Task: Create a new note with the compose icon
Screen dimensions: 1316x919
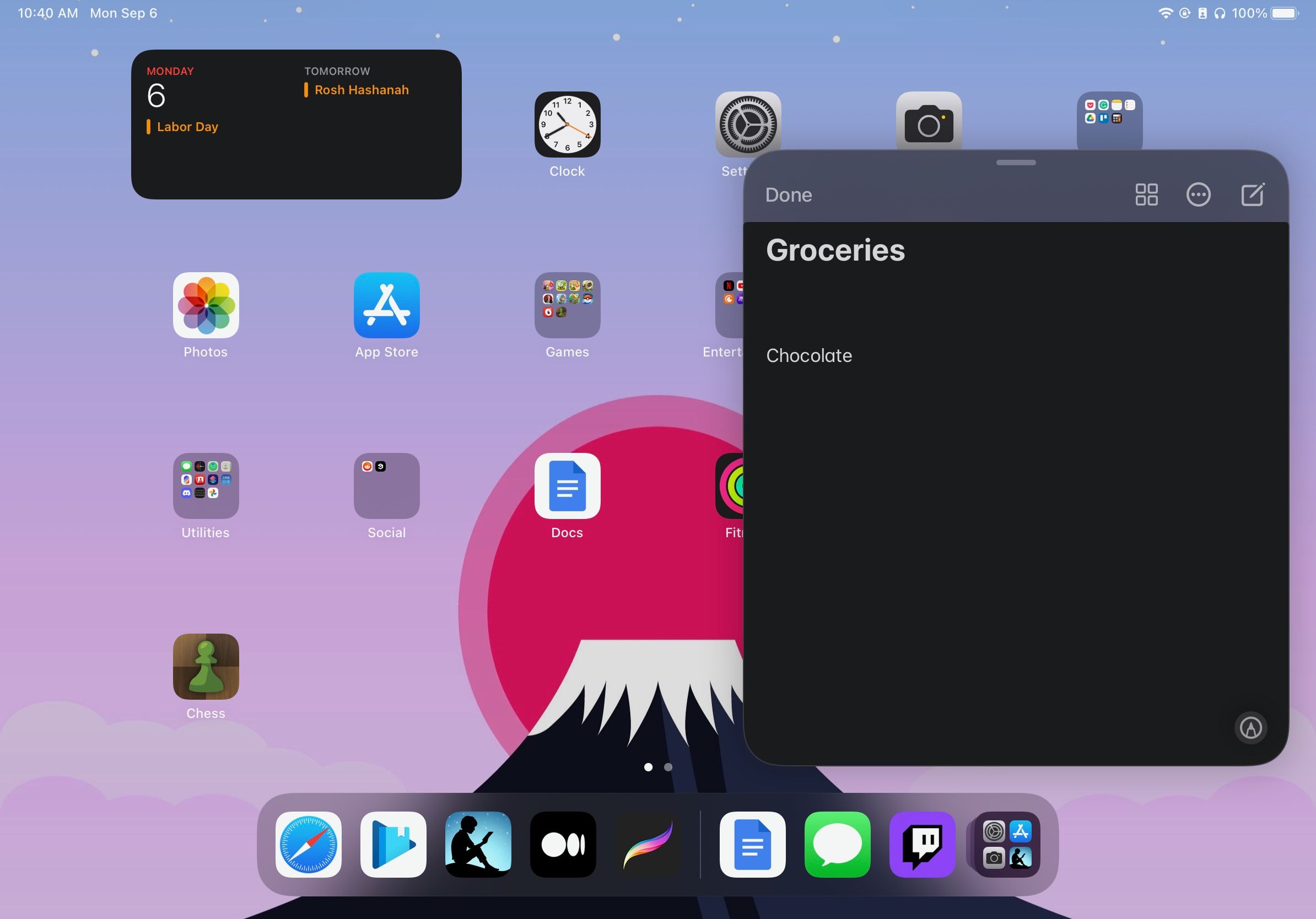Action: (x=1253, y=194)
